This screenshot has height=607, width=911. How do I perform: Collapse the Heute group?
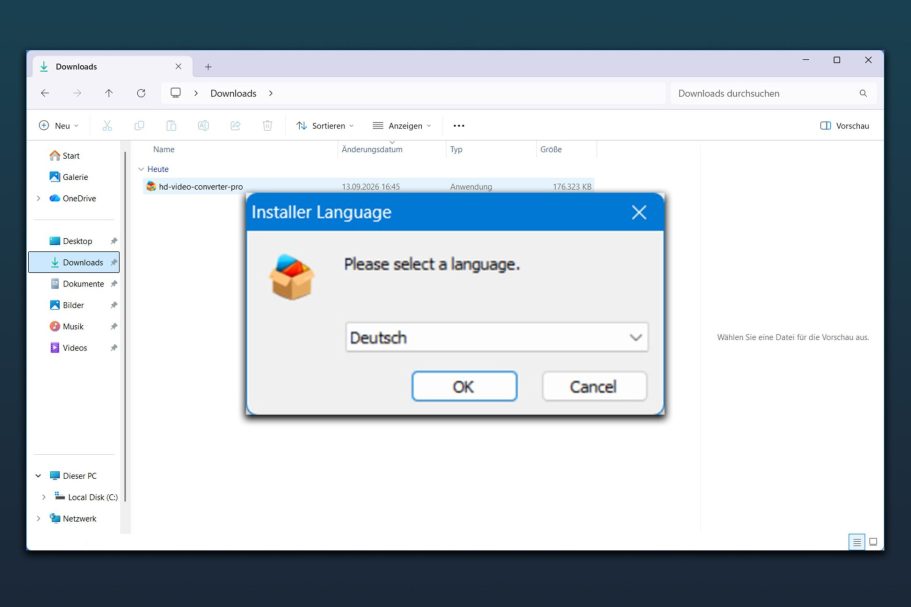tap(141, 169)
